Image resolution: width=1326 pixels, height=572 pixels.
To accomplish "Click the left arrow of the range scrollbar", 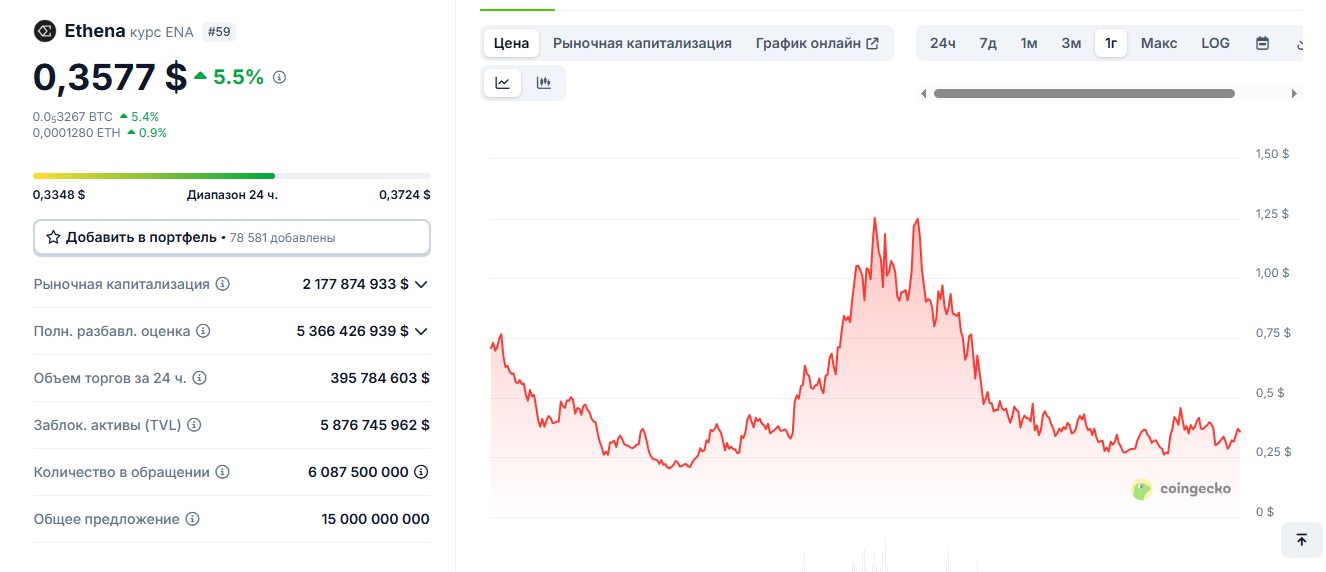I will click(x=924, y=93).
